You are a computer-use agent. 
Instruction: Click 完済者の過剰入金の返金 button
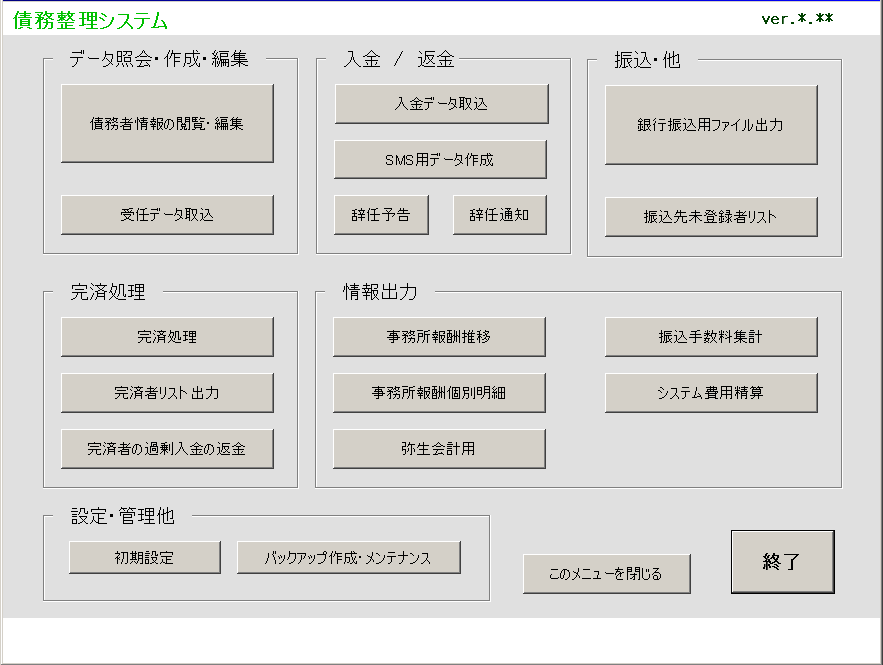tap(167, 449)
